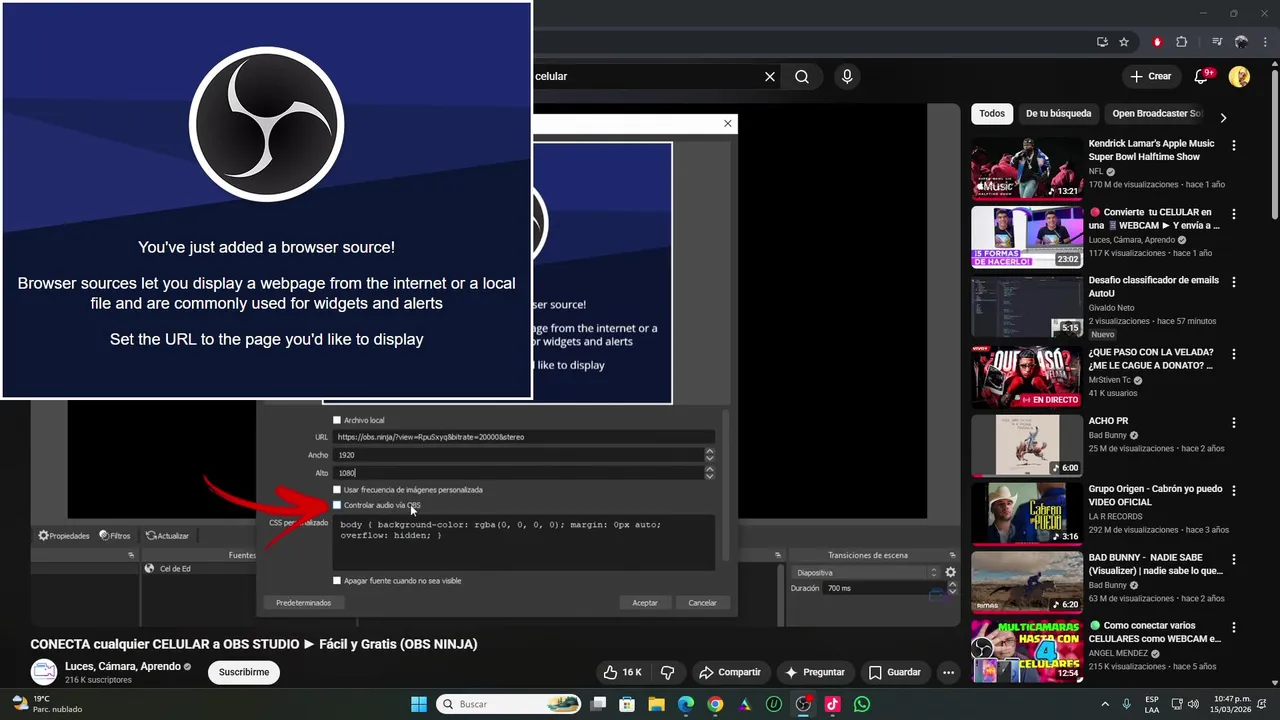Click the Ancho field showing 1920

tap(519, 455)
